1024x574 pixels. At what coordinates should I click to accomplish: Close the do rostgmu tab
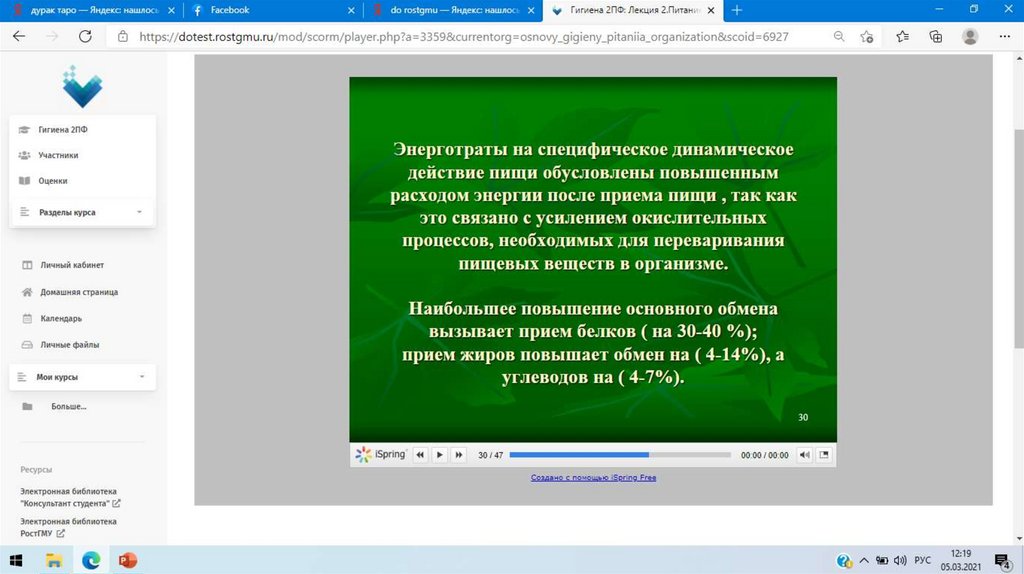531,10
